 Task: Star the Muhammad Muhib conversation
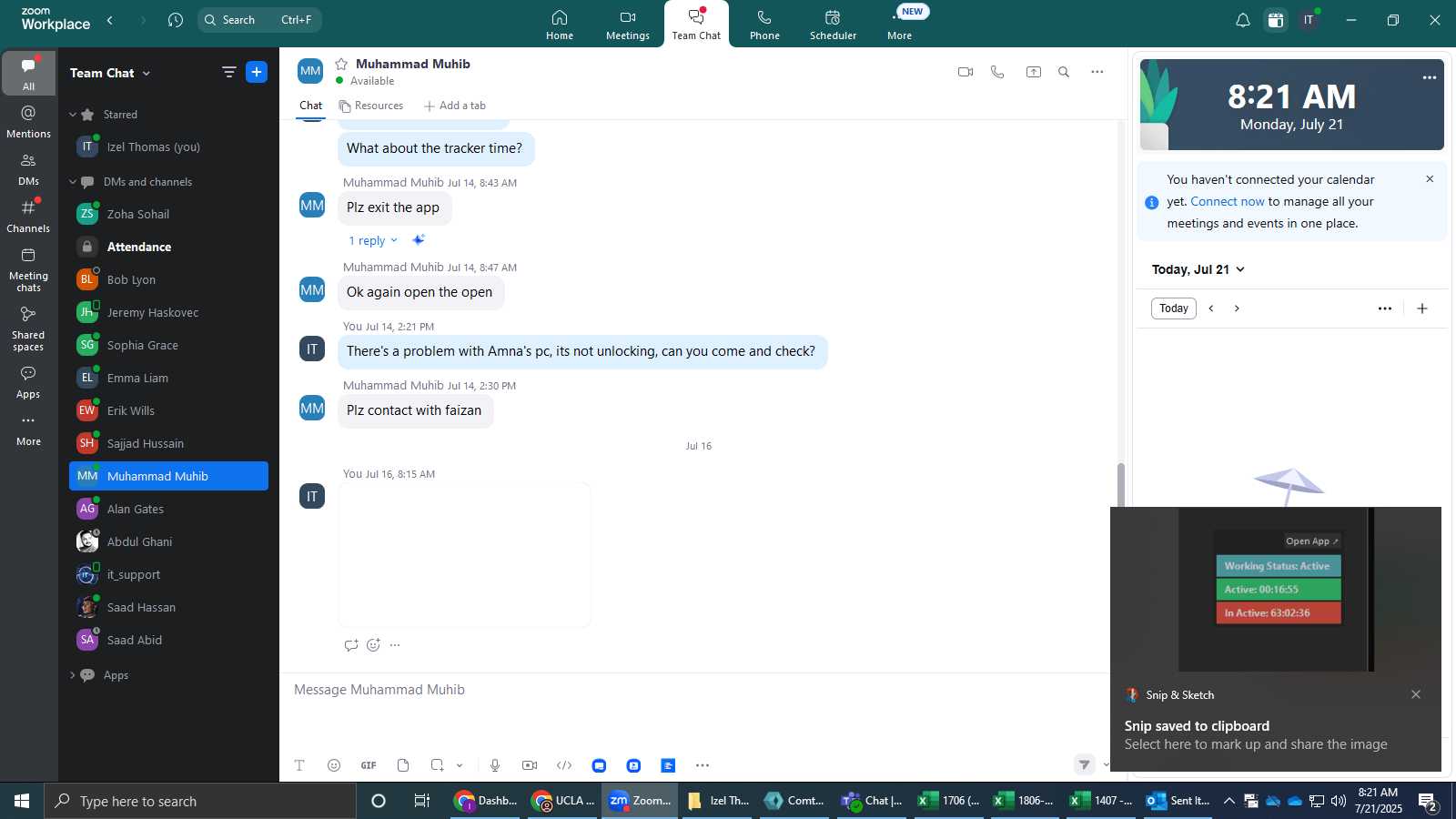pos(341,64)
